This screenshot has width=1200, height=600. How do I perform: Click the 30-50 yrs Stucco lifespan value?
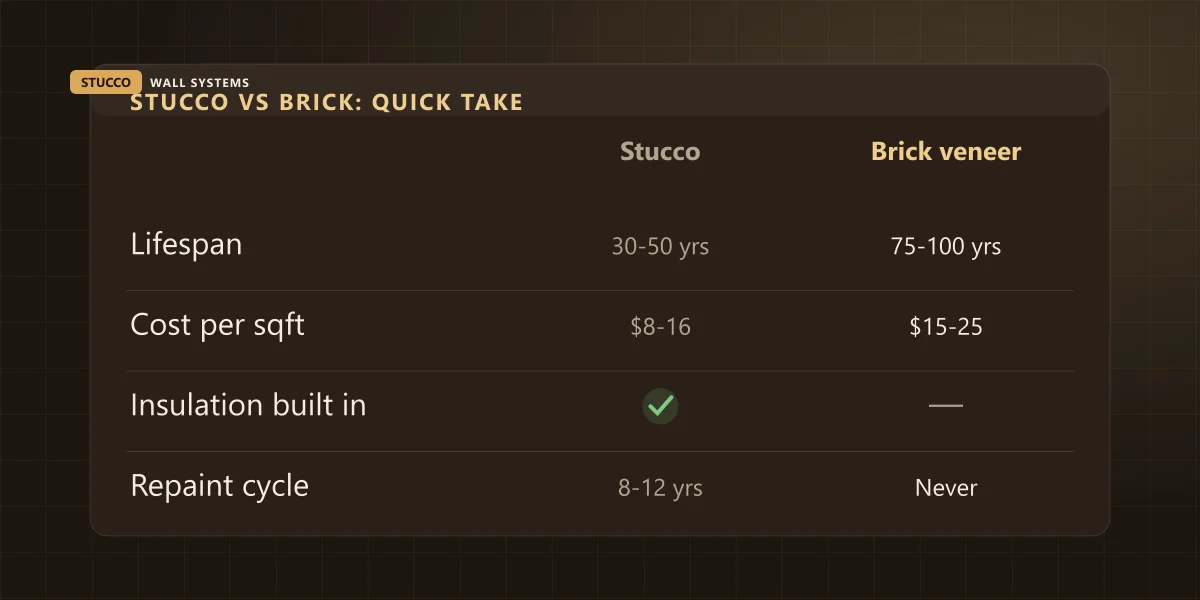[660, 247]
